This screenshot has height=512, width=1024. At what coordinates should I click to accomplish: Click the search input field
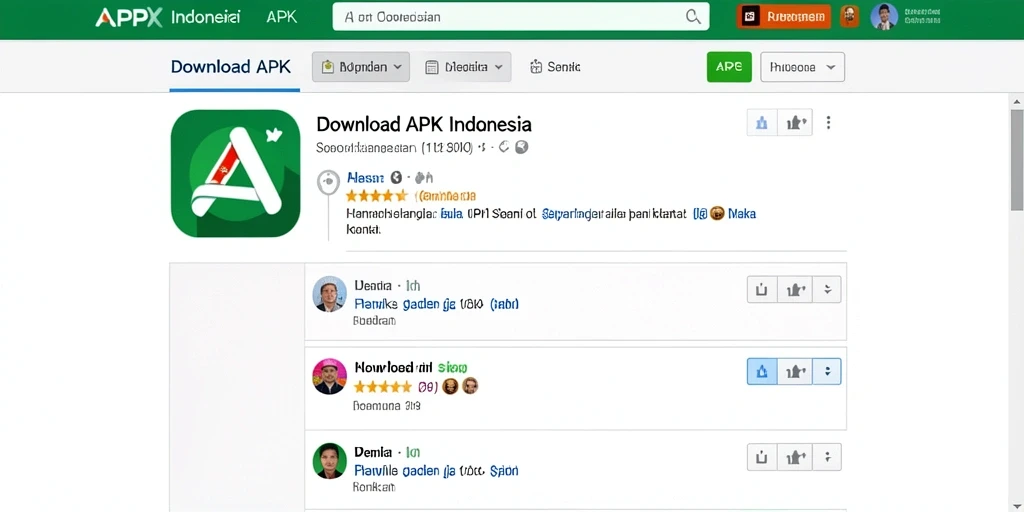click(520, 17)
